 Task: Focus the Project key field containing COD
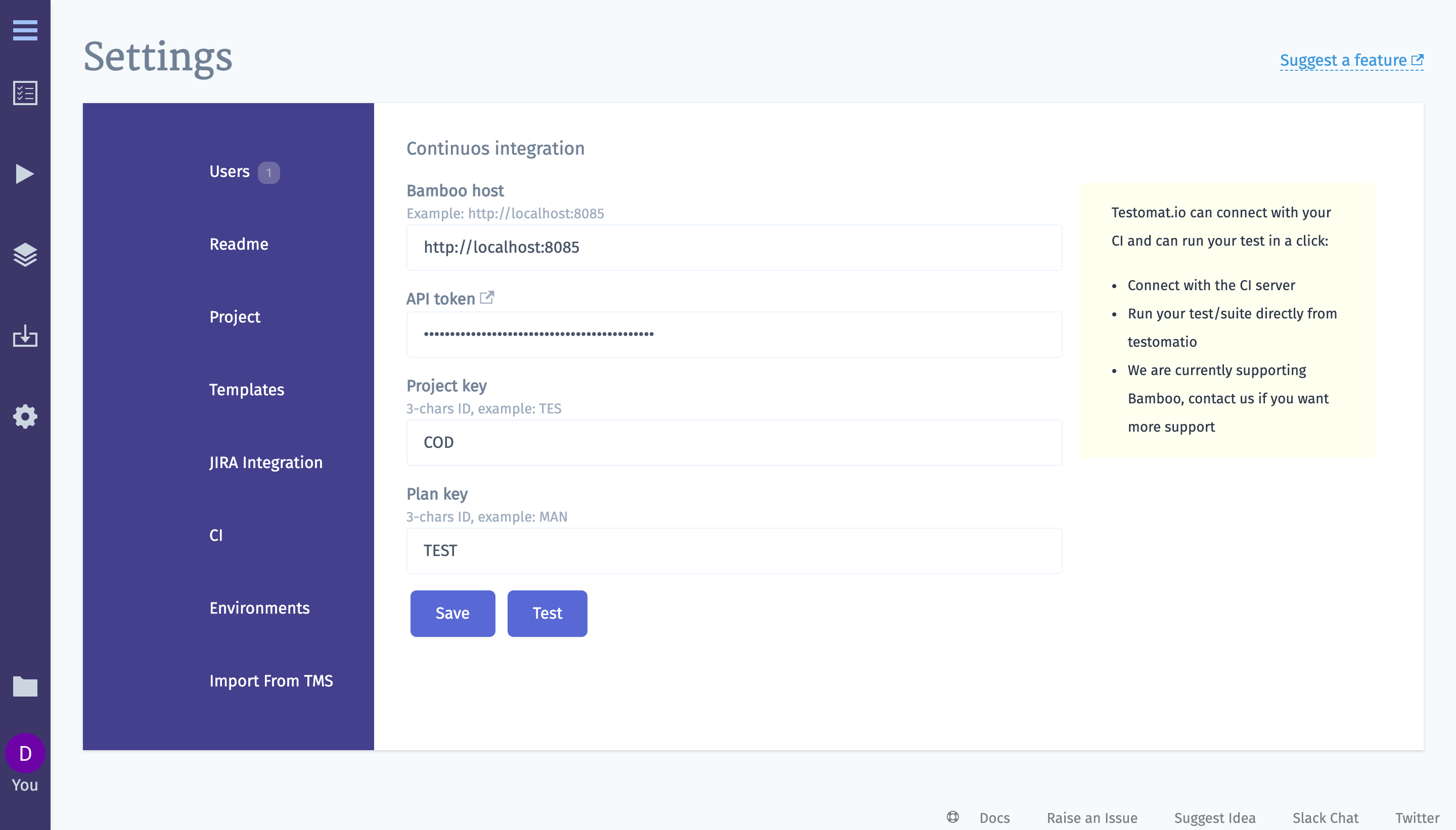pyautogui.click(x=734, y=443)
